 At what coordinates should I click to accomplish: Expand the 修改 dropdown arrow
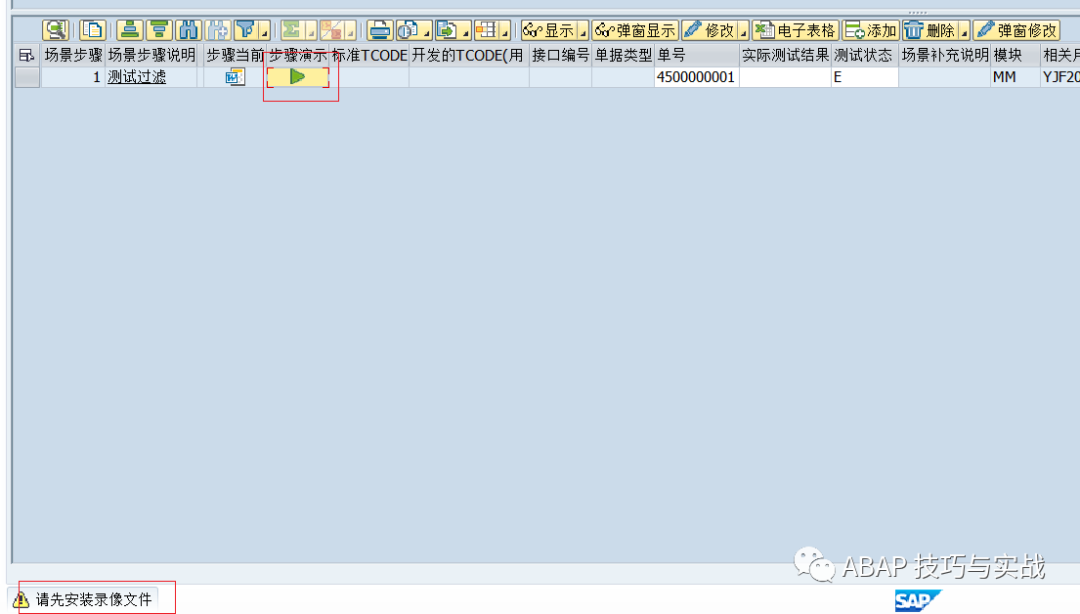pyautogui.click(x=743, y=32)
